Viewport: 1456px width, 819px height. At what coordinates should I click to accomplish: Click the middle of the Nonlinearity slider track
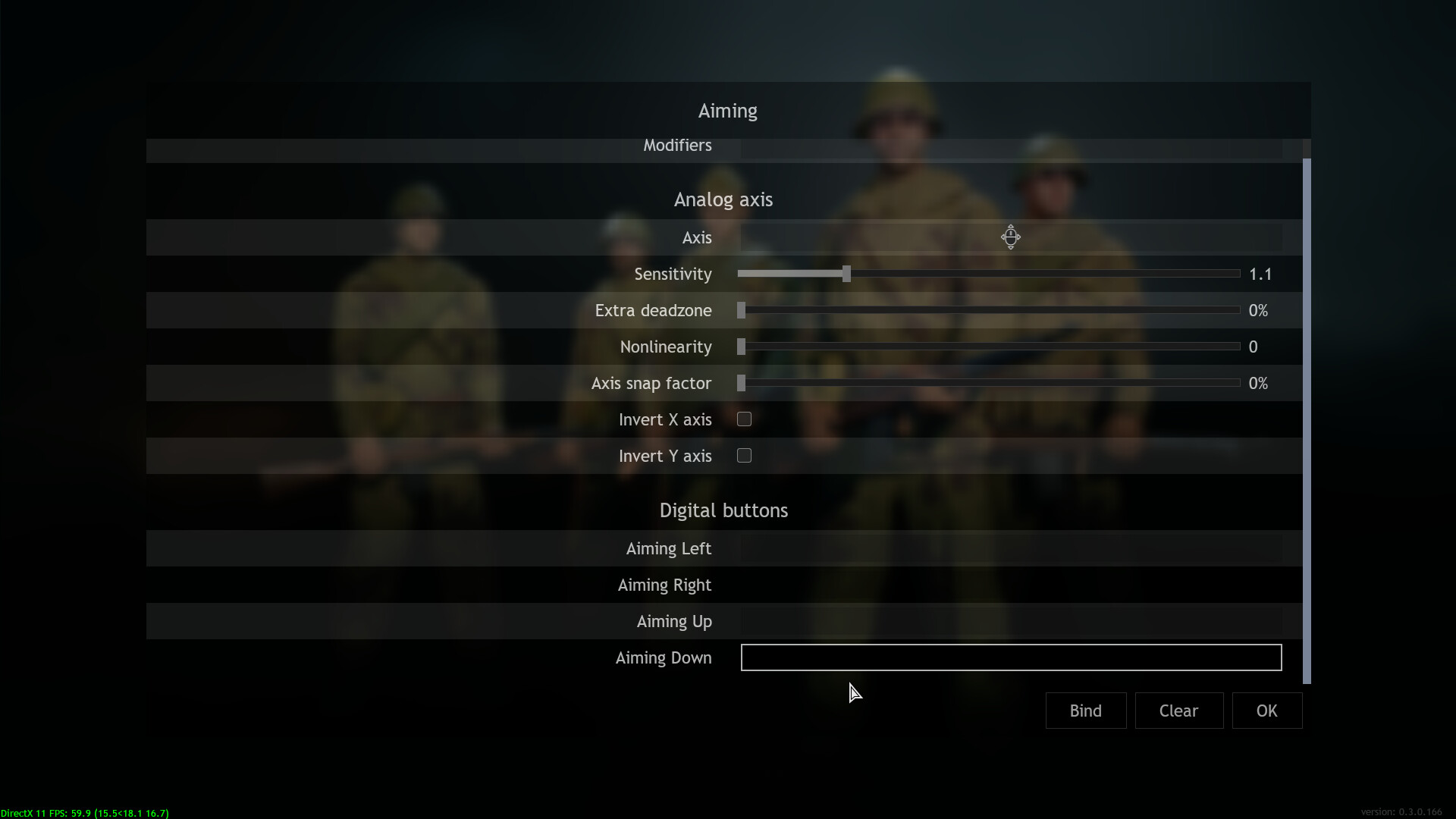click(x=989, y=347)
